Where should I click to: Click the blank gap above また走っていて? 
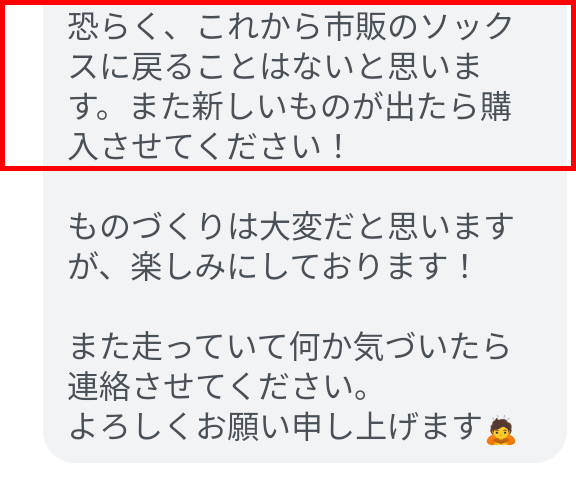click(x=305, y=306)
